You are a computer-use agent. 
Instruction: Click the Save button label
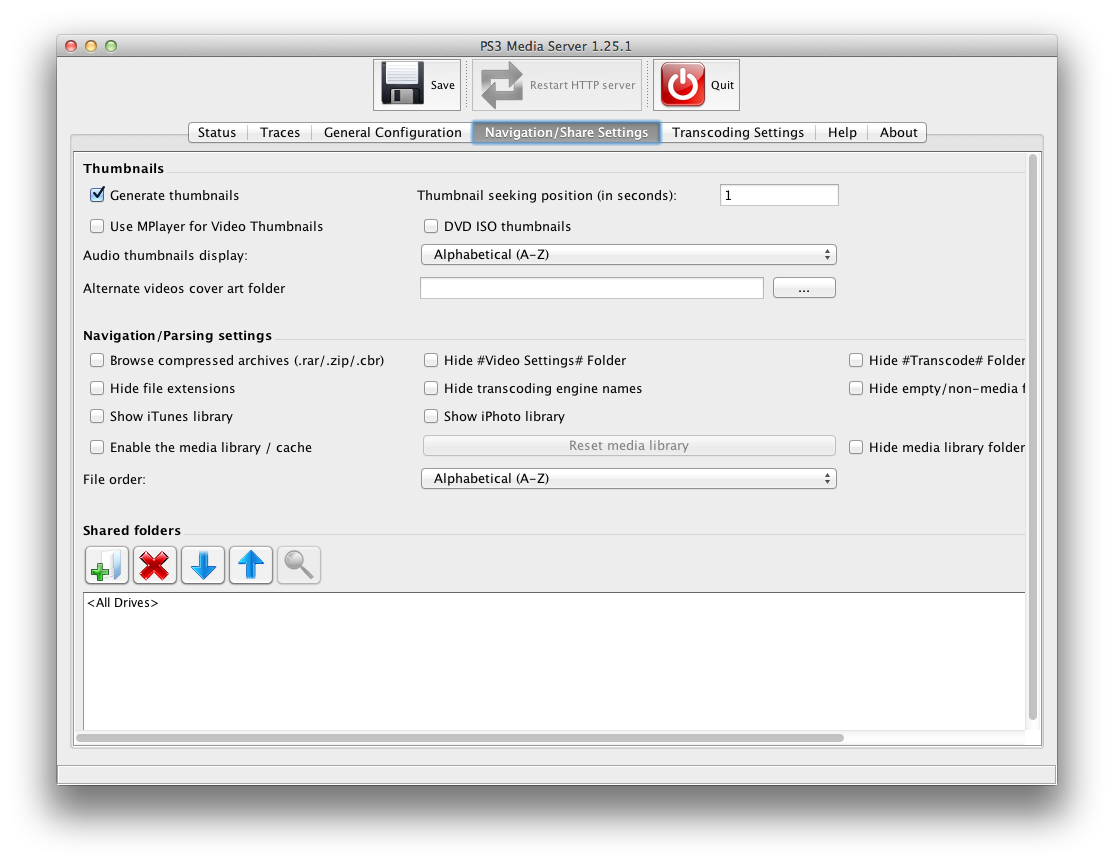pyautogui.click(x=443, y=85)
